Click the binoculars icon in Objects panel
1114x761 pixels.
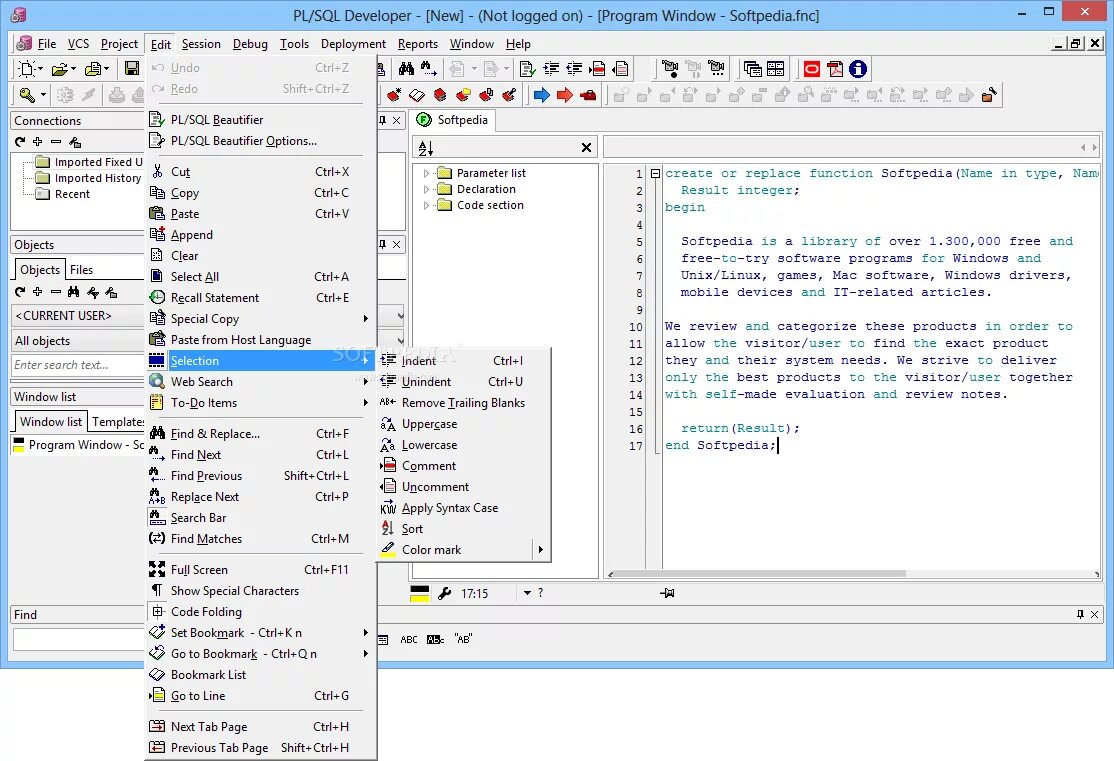tap(73, 291)
